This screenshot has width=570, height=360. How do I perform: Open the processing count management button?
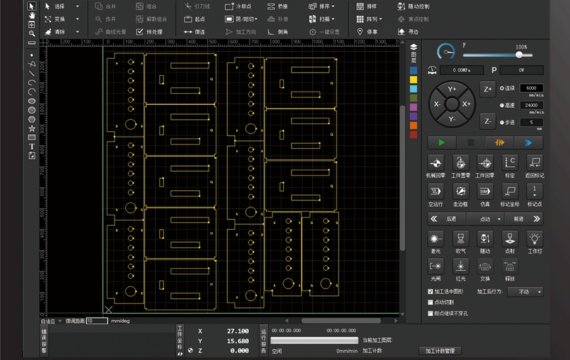[440, 351]
